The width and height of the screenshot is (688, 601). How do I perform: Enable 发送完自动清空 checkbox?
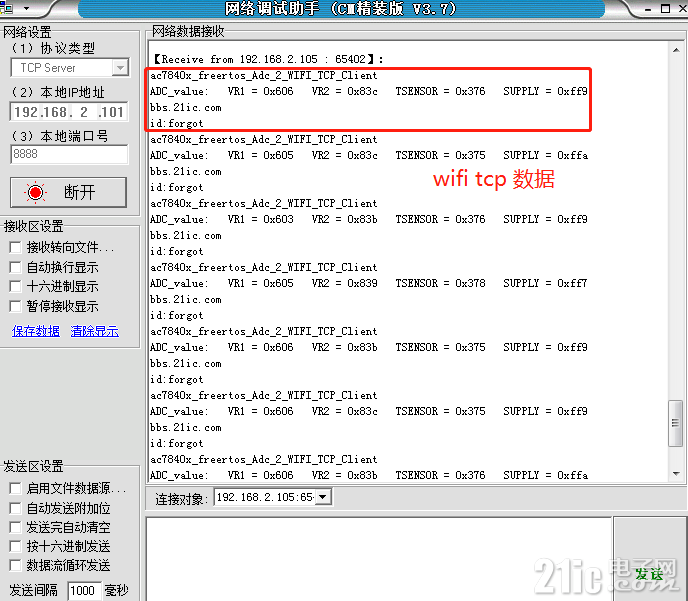[x=15, y=527]
